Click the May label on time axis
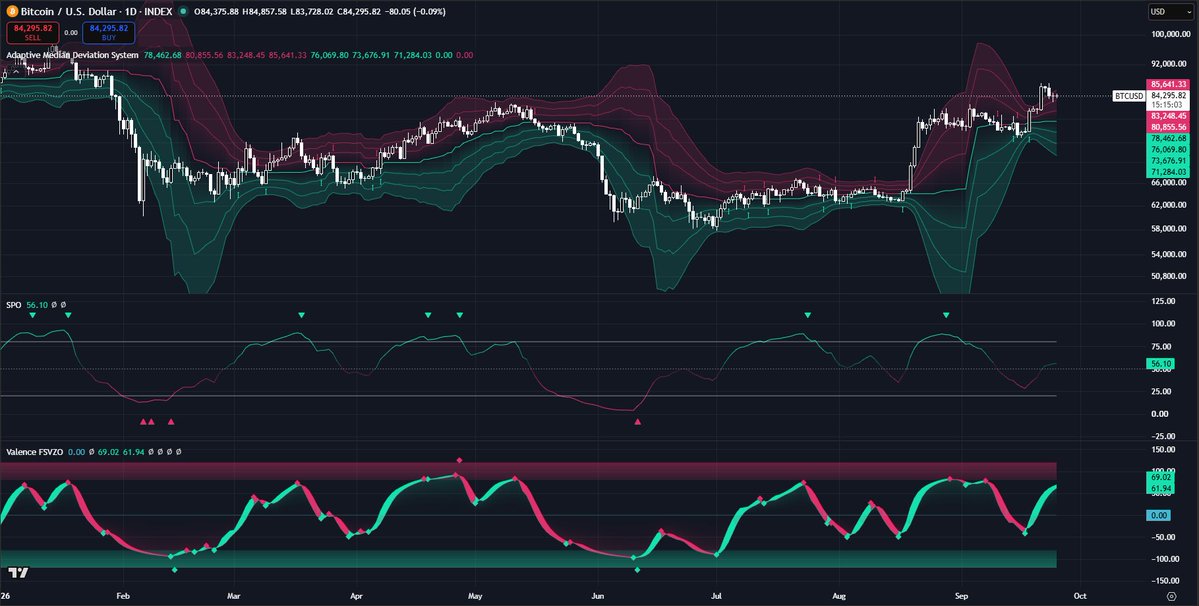The width and height of the screenshot is (1199, 606). (x=475, y=595)
